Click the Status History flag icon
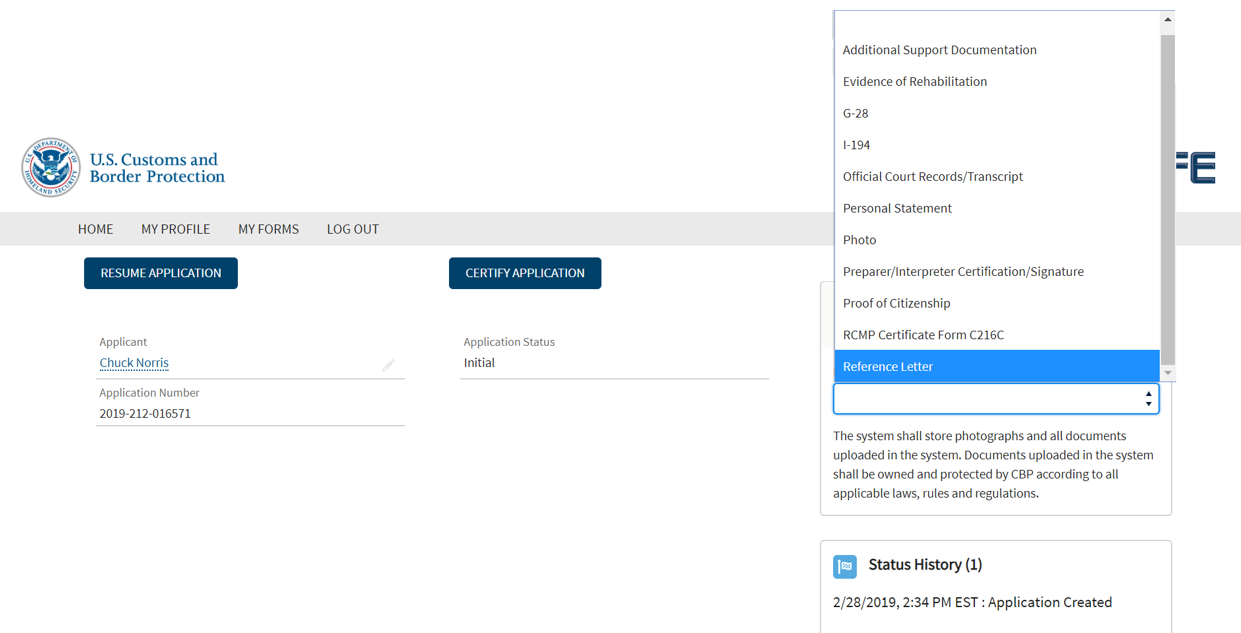1241x633 pixels. 845,566
